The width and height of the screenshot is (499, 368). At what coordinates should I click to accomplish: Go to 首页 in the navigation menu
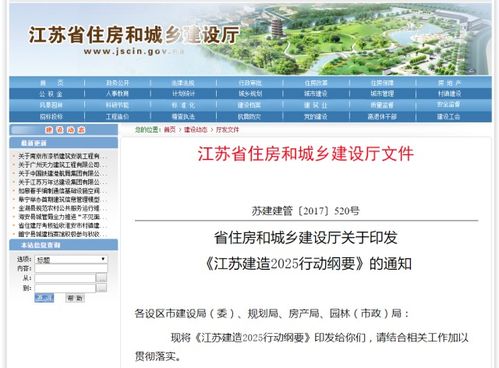tap(51, 83)
